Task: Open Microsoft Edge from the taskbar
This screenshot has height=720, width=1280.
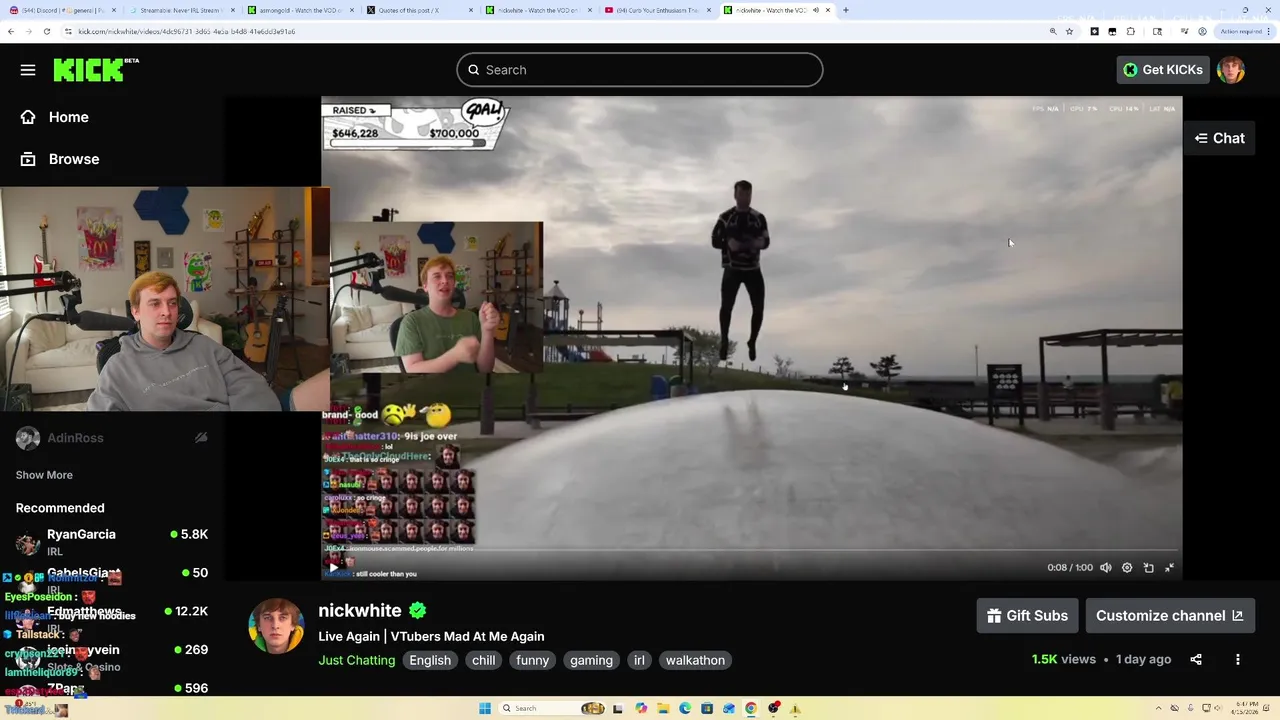Action: [x=685, y=709]
